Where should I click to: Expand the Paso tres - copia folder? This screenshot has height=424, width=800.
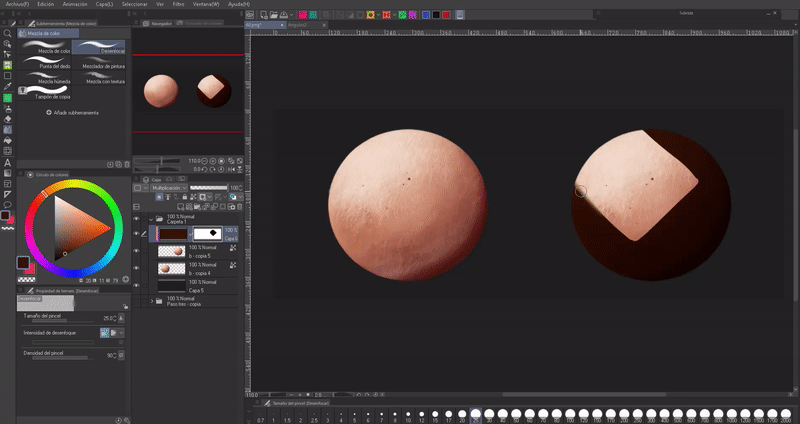pyautogui.click(x=152, y=300)
